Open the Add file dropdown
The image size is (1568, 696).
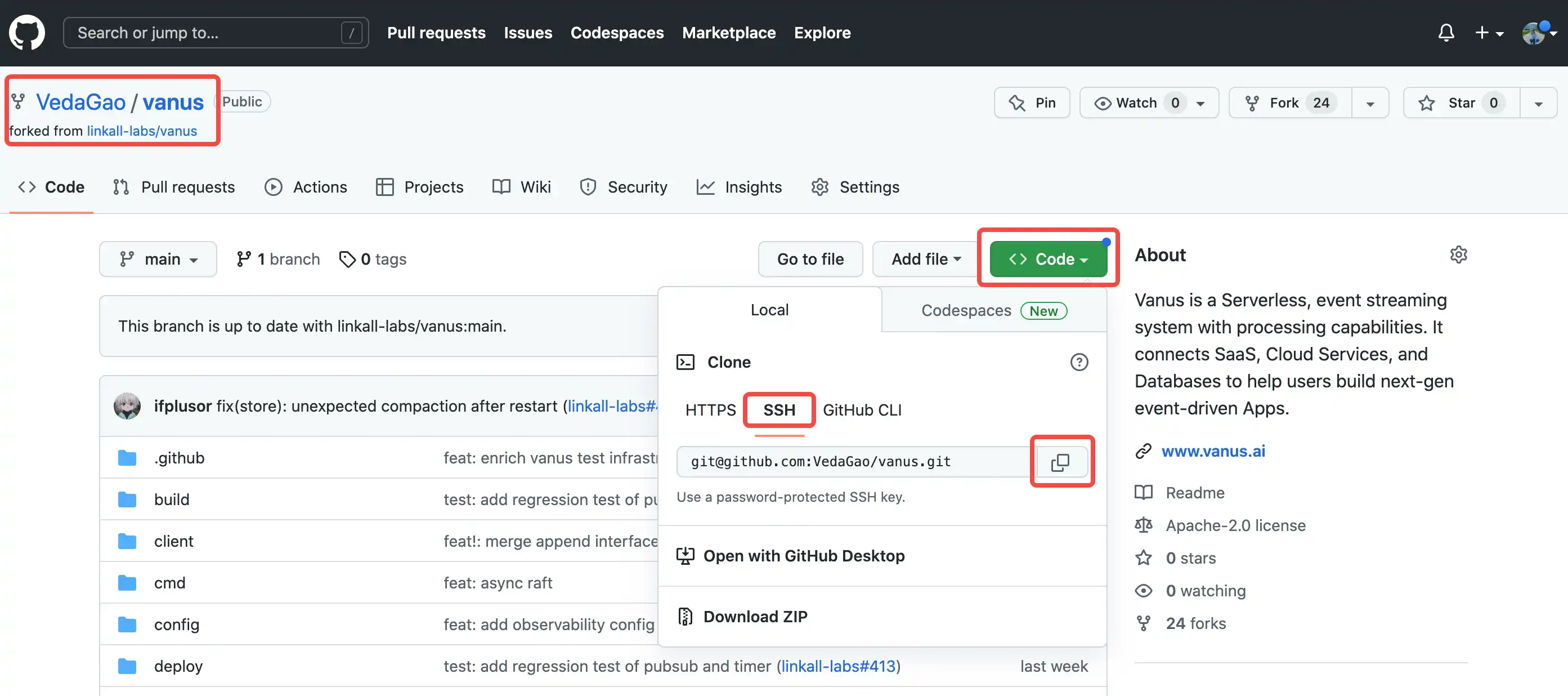[x=926, y=260]
